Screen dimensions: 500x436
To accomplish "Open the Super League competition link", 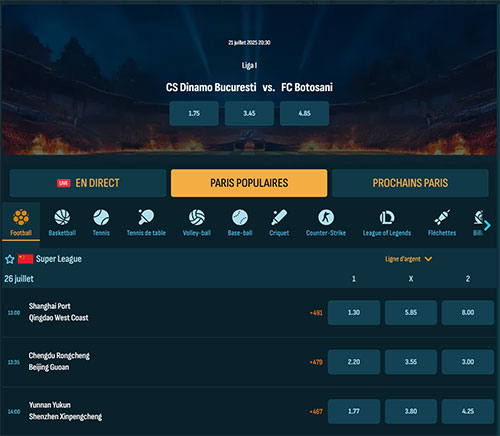I will (59, 259).
